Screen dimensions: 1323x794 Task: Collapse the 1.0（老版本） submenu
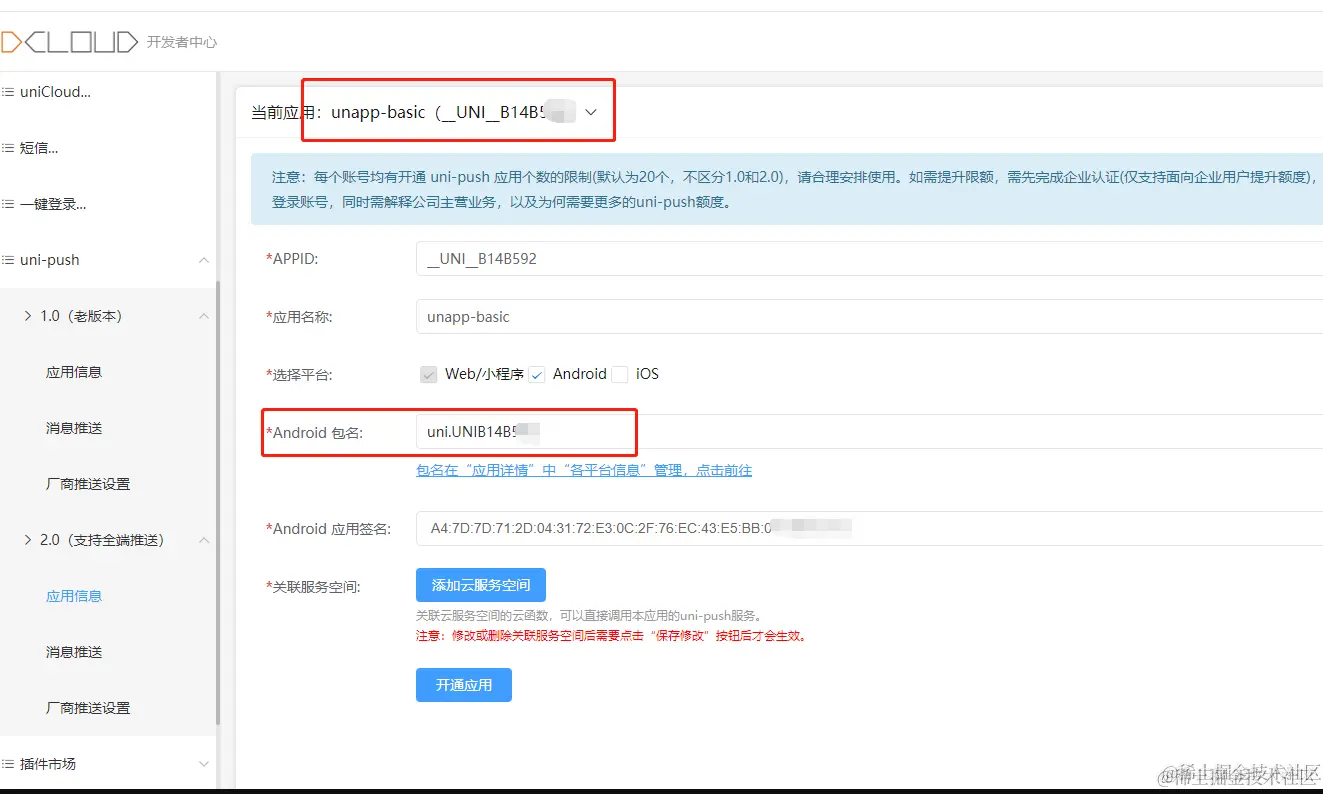[204, 316]
